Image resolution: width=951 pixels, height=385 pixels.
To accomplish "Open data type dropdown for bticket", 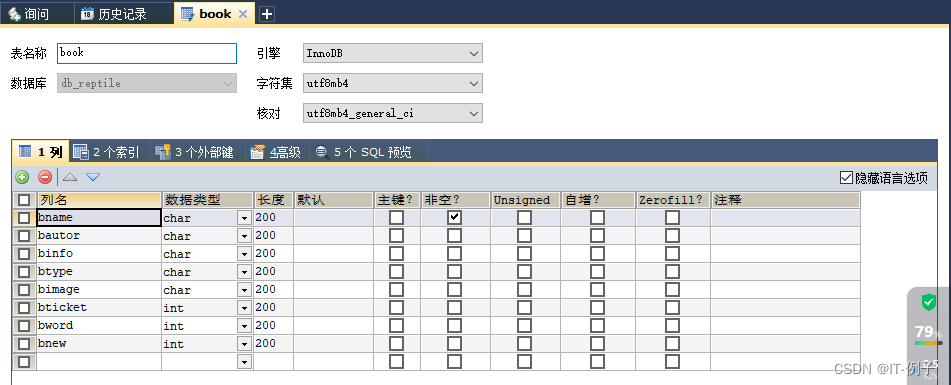I will tap(244, 307).
